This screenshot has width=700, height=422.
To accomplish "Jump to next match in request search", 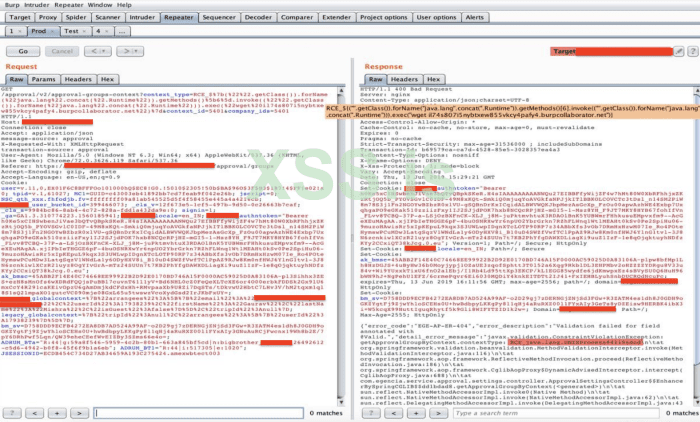I will pyautogui.click(x=79, y=413).
